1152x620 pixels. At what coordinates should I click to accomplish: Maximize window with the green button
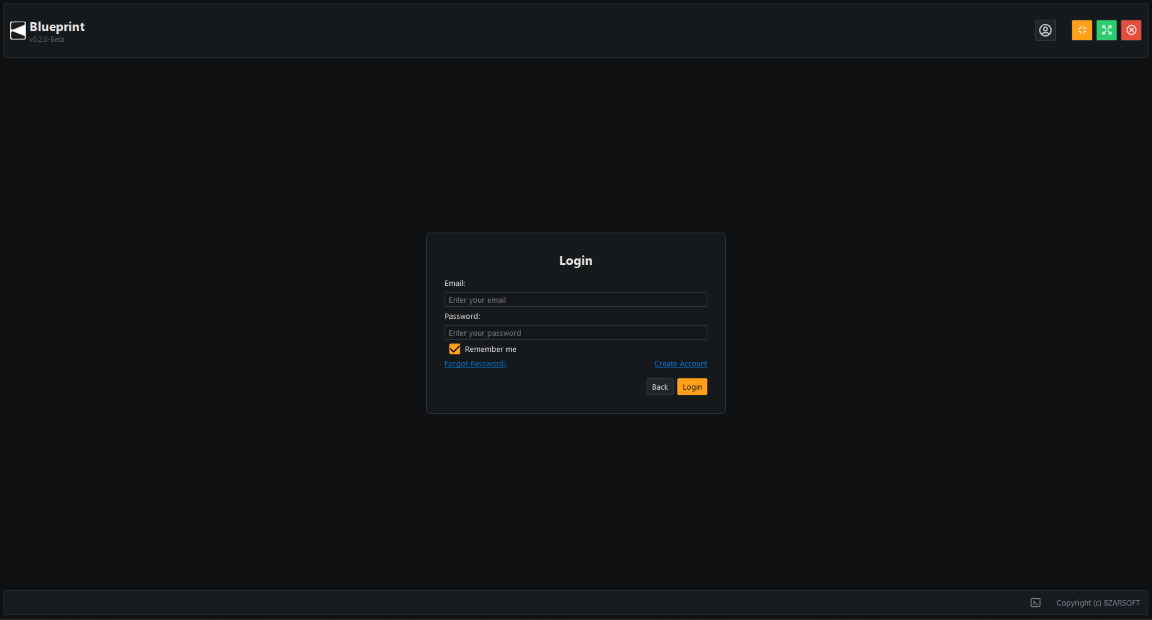click(1106, 30)
